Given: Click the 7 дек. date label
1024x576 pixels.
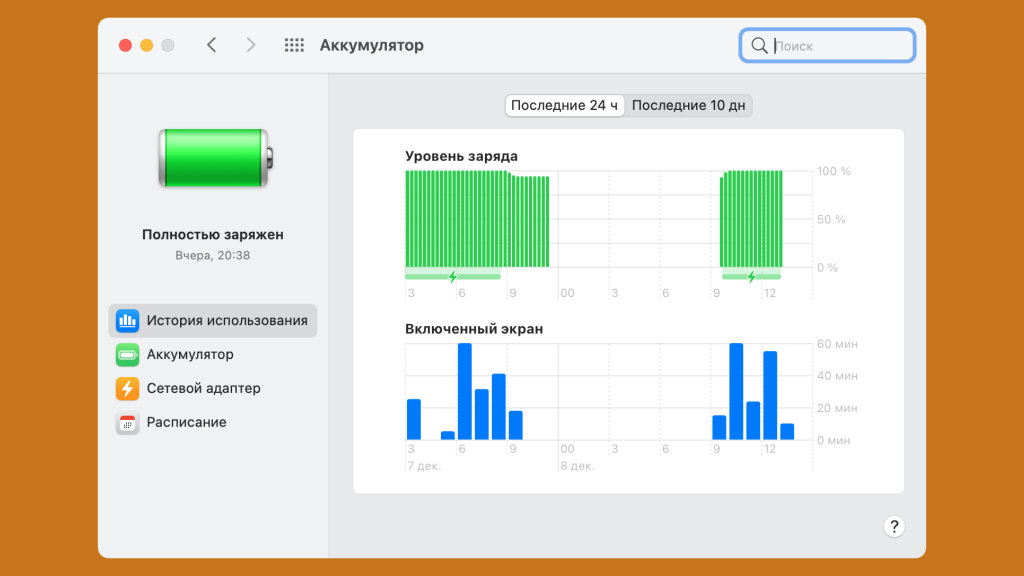Looking at the screenshot, I should (424, 466).
